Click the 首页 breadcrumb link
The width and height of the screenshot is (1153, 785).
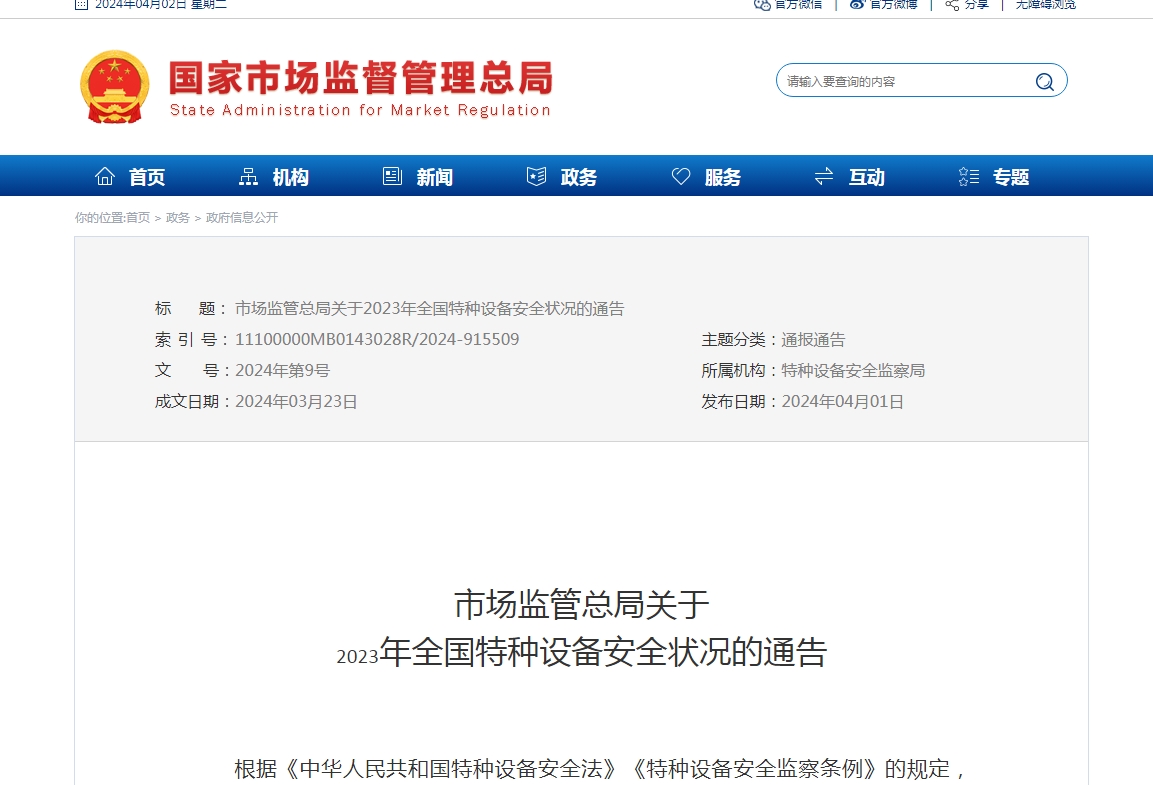click(x=138, y=218)
